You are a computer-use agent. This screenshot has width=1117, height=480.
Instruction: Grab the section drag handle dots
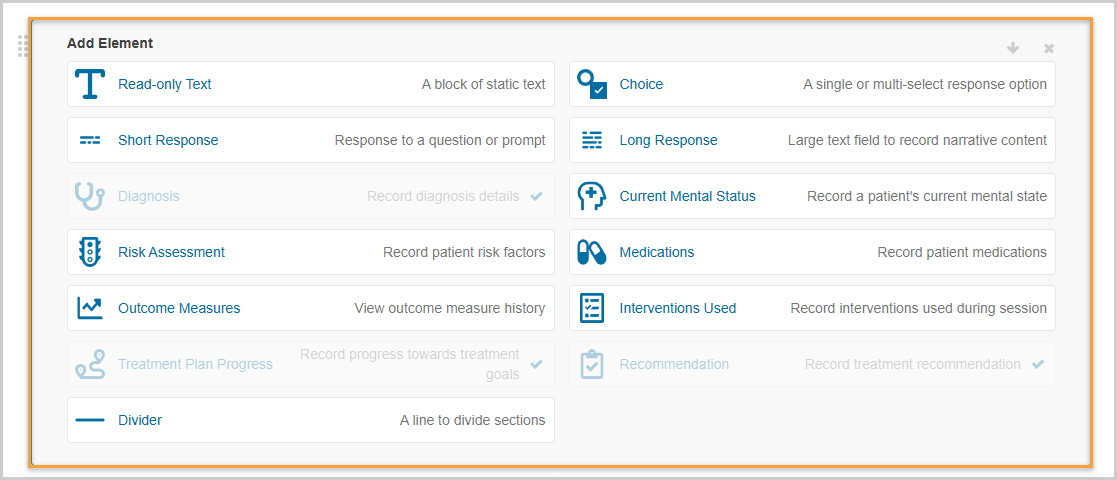pyautogui.click(x=23, y=46)
